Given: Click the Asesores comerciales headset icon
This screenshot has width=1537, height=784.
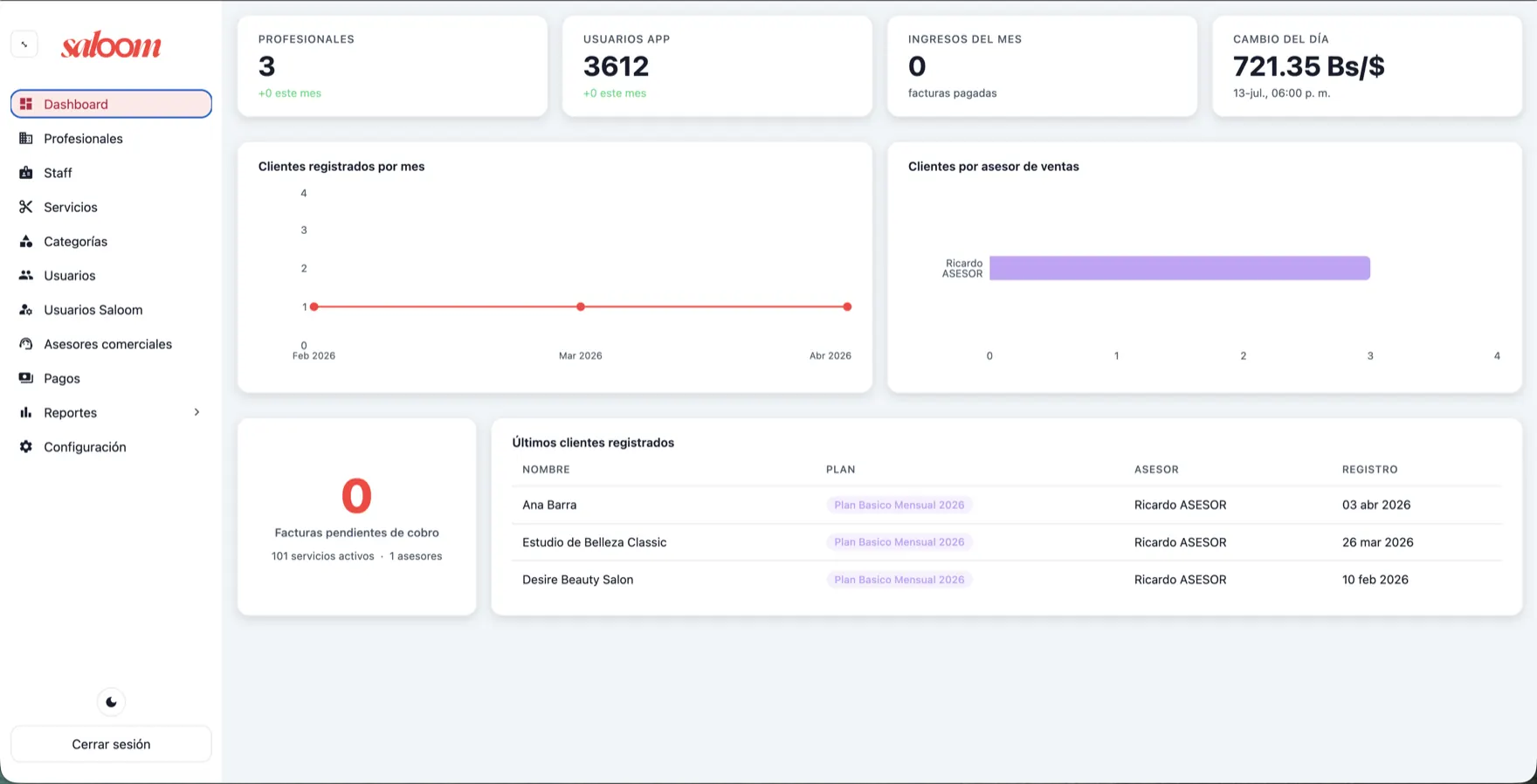Looking at the screenshot, I should tap(26, 344).
